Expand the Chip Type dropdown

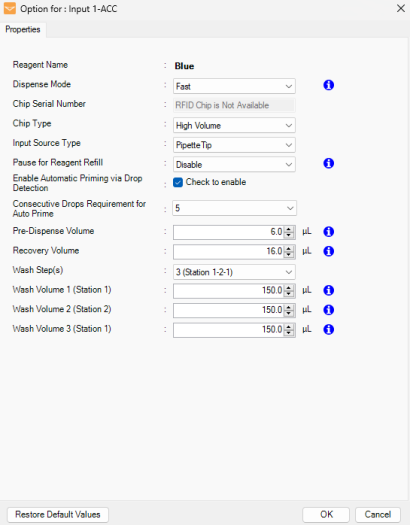(234, 126)
